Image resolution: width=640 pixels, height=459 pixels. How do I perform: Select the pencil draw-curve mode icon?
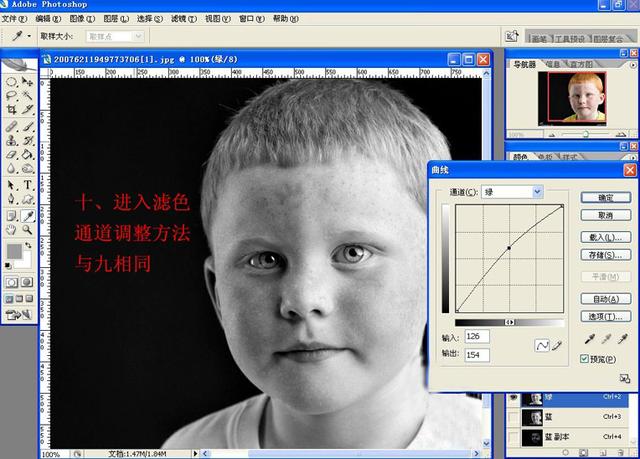click(x=558, y=345)
